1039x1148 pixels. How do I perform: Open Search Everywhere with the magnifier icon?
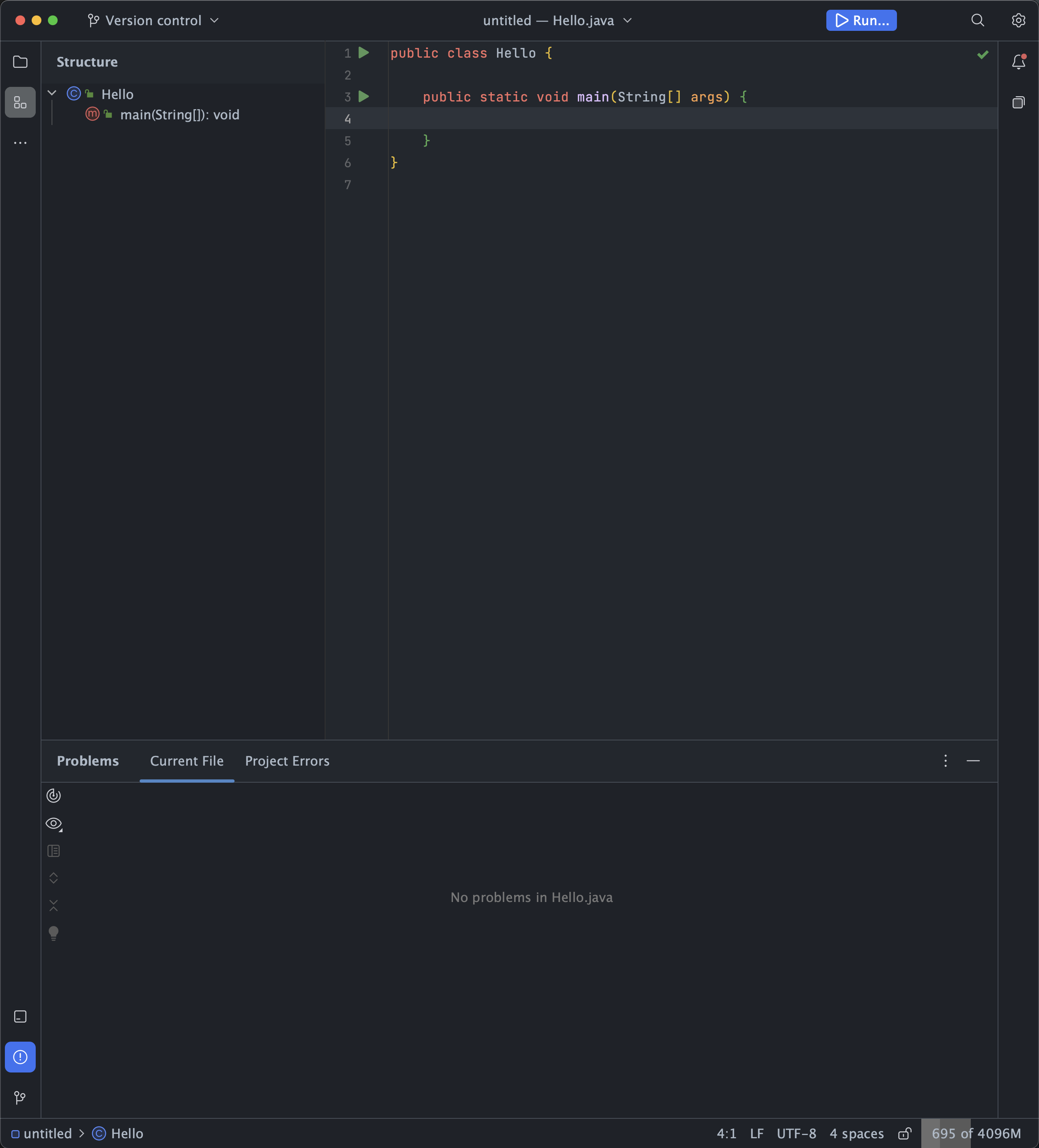(x=978, y=20)
